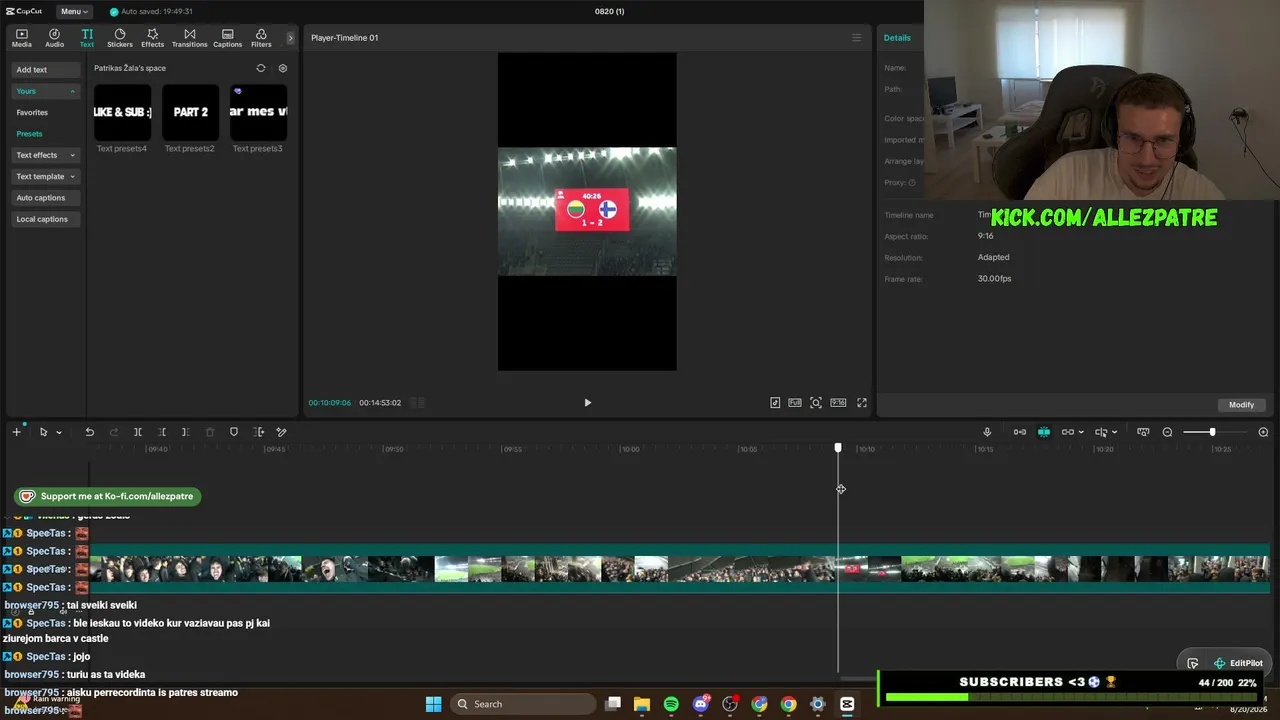Open File Explorer from the taskbar
1280x720 pixels.
coord(642,704)
